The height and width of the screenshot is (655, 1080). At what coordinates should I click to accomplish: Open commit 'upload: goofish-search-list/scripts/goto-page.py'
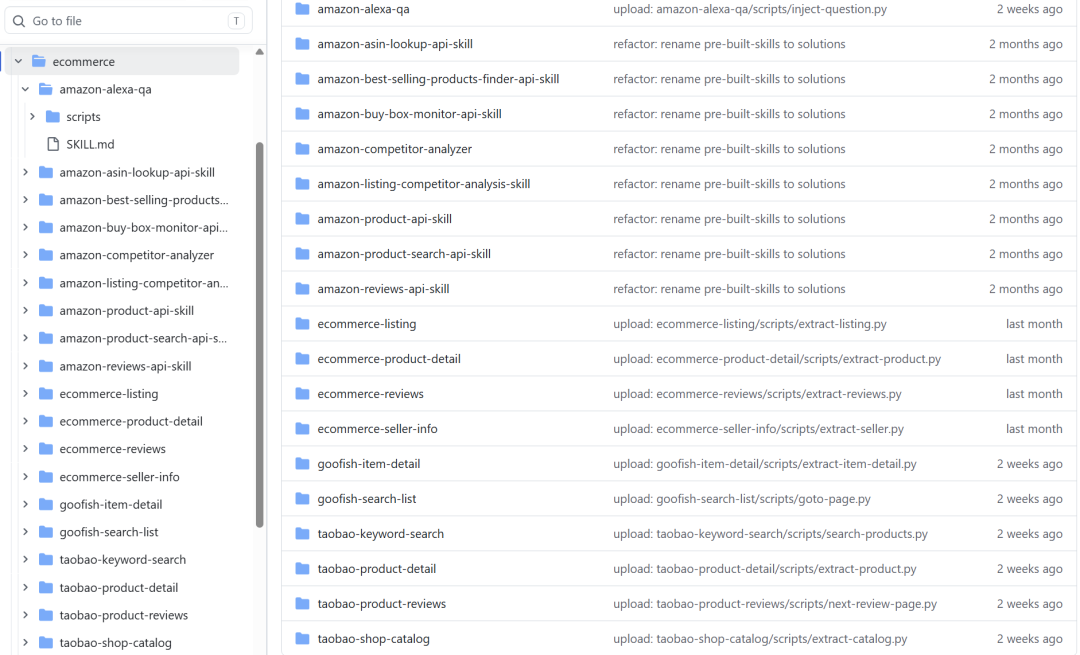point(742,499)
